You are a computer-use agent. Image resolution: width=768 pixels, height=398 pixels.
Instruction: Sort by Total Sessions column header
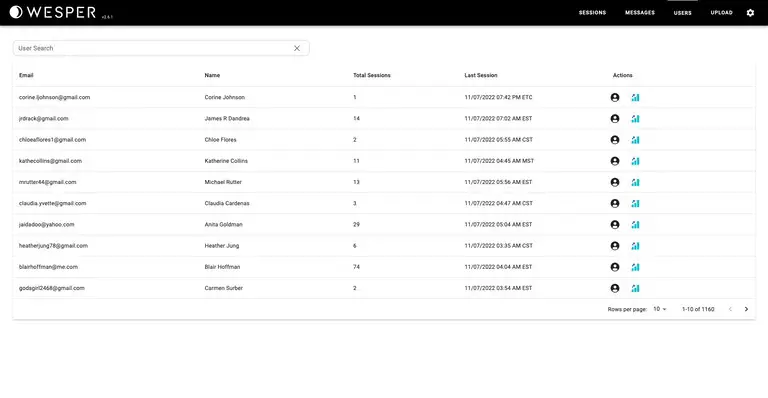(372, 75)
